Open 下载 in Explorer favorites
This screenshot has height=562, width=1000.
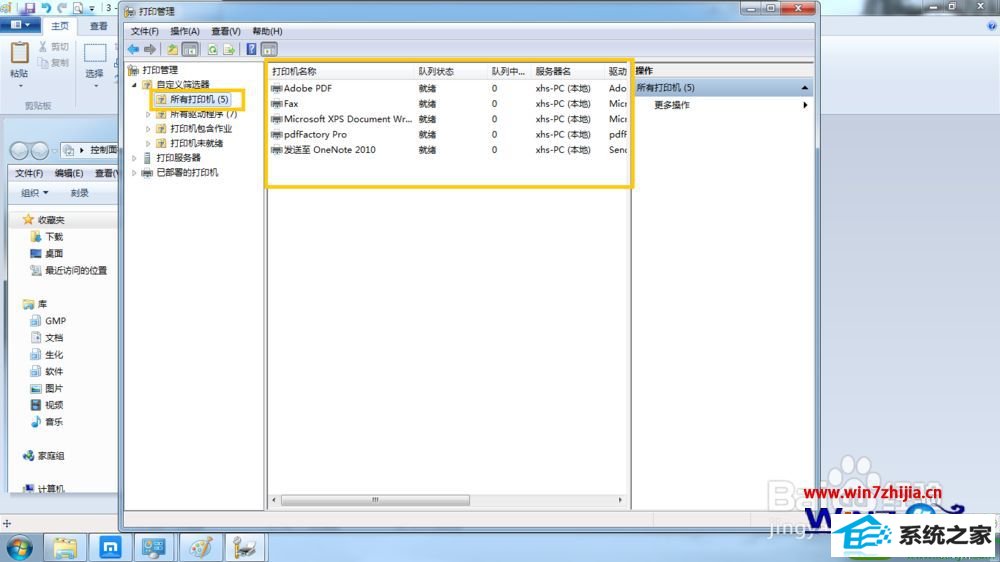pos(47,237)
